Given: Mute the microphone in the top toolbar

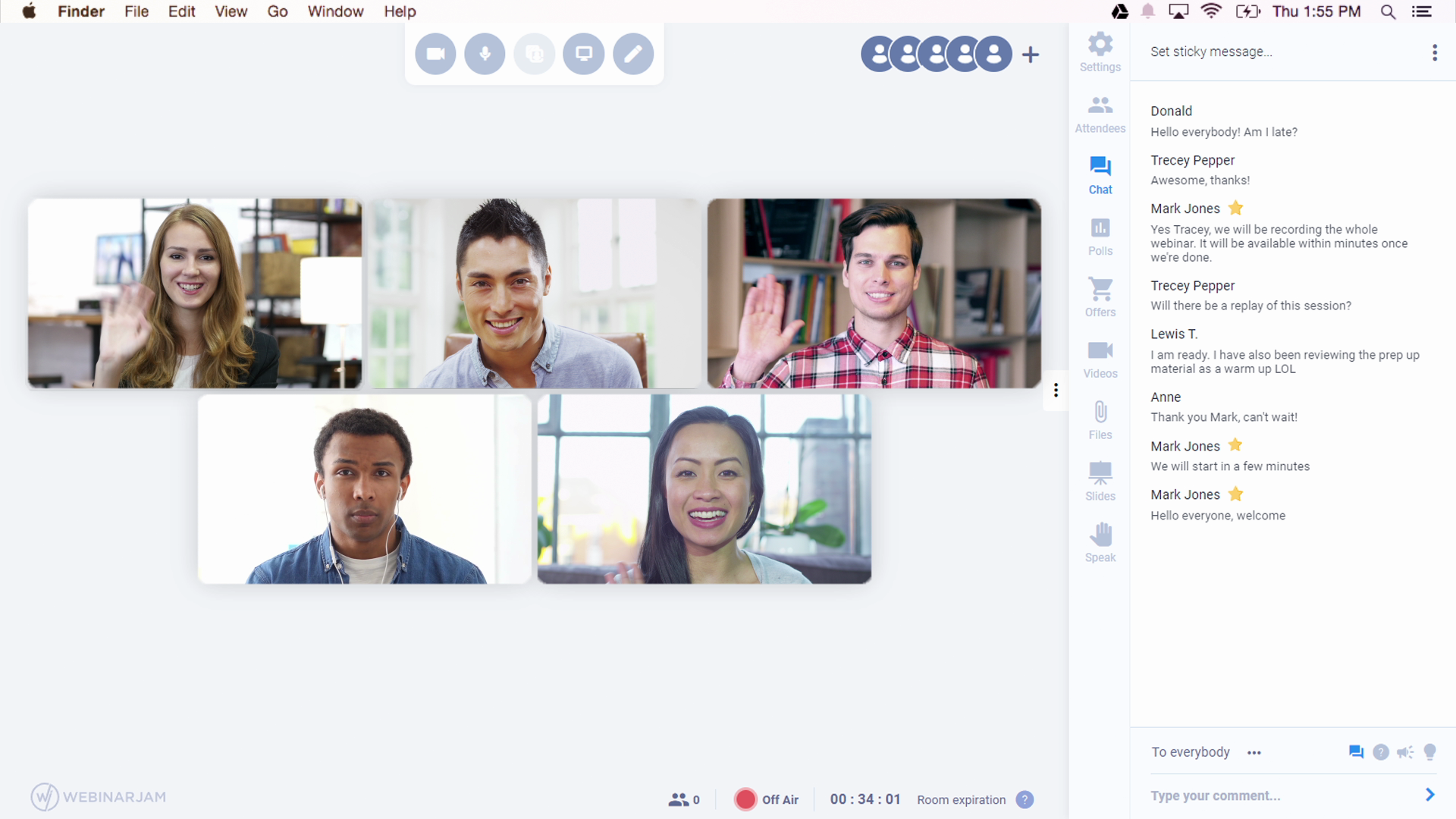Looking at the screenshot, I should tap(485, 54).
